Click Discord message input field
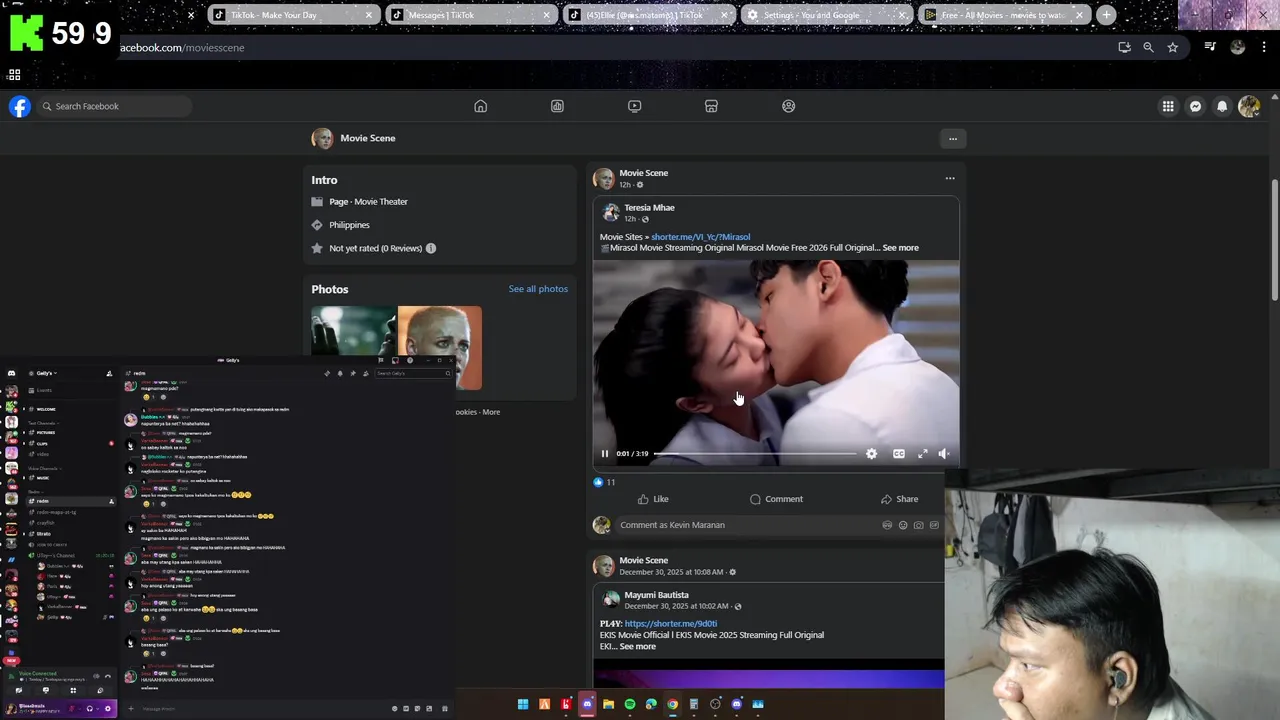The image size is (1280, 720). point(260,708)
